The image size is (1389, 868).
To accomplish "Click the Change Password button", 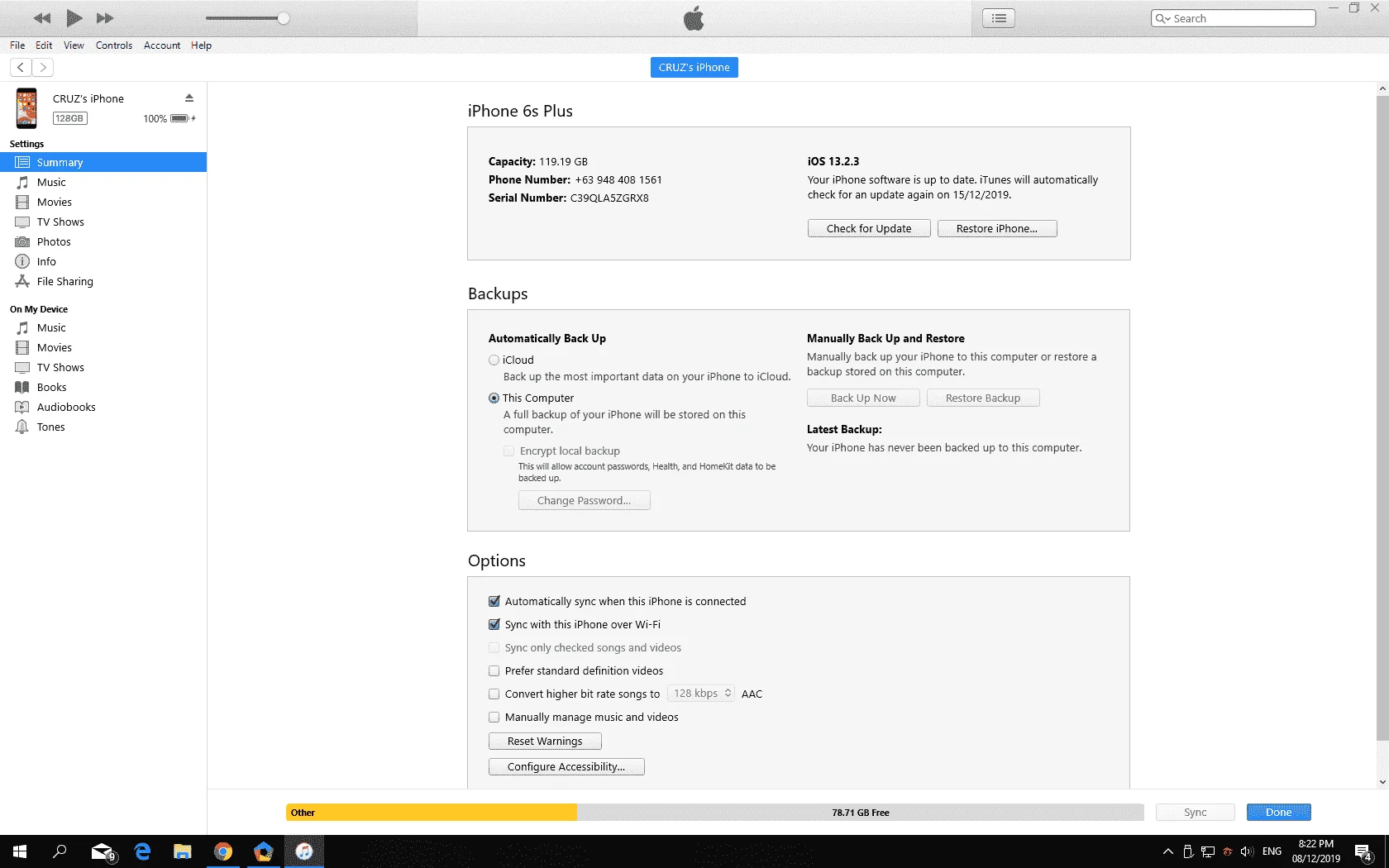I will click(584, 500).
